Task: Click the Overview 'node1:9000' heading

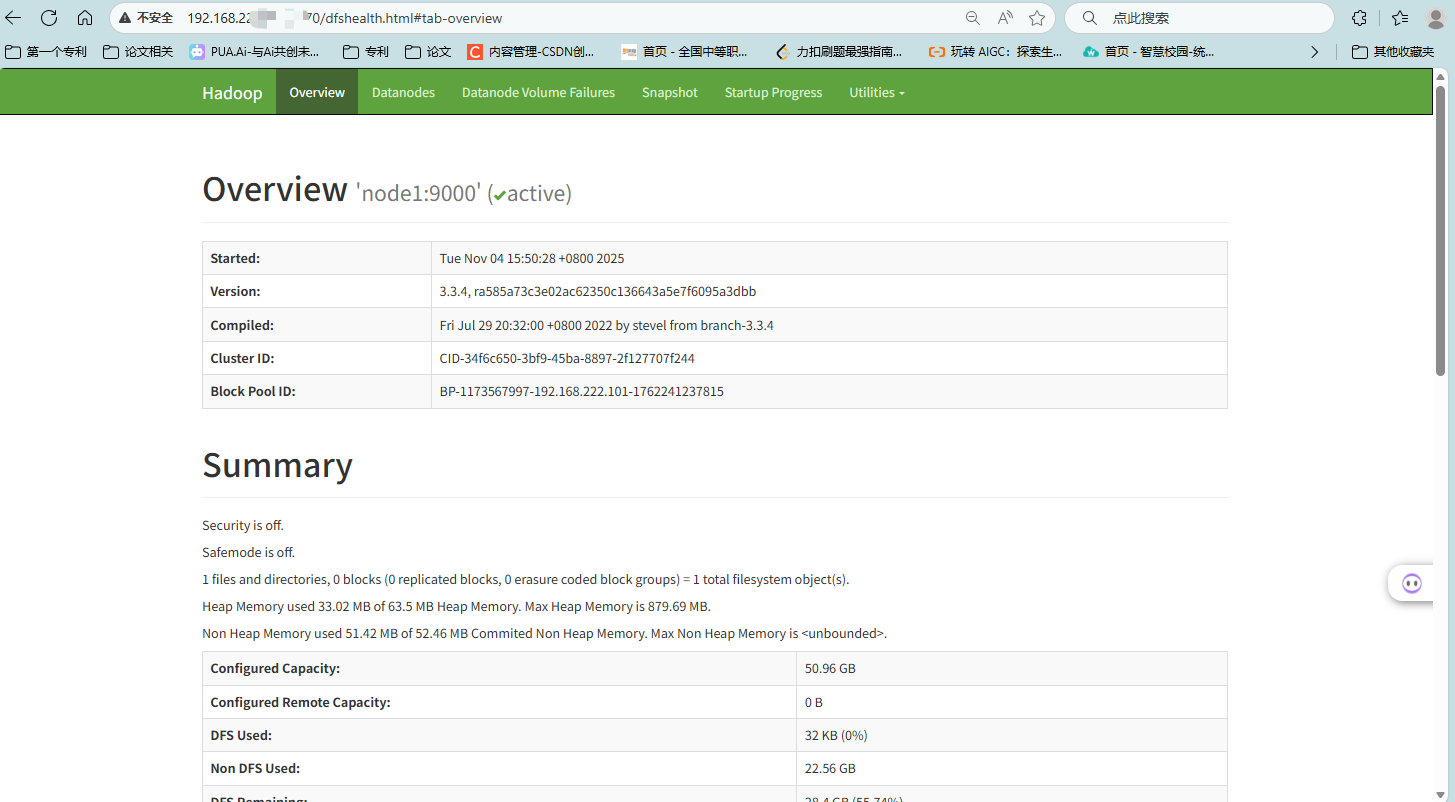Action: (387, 190)
